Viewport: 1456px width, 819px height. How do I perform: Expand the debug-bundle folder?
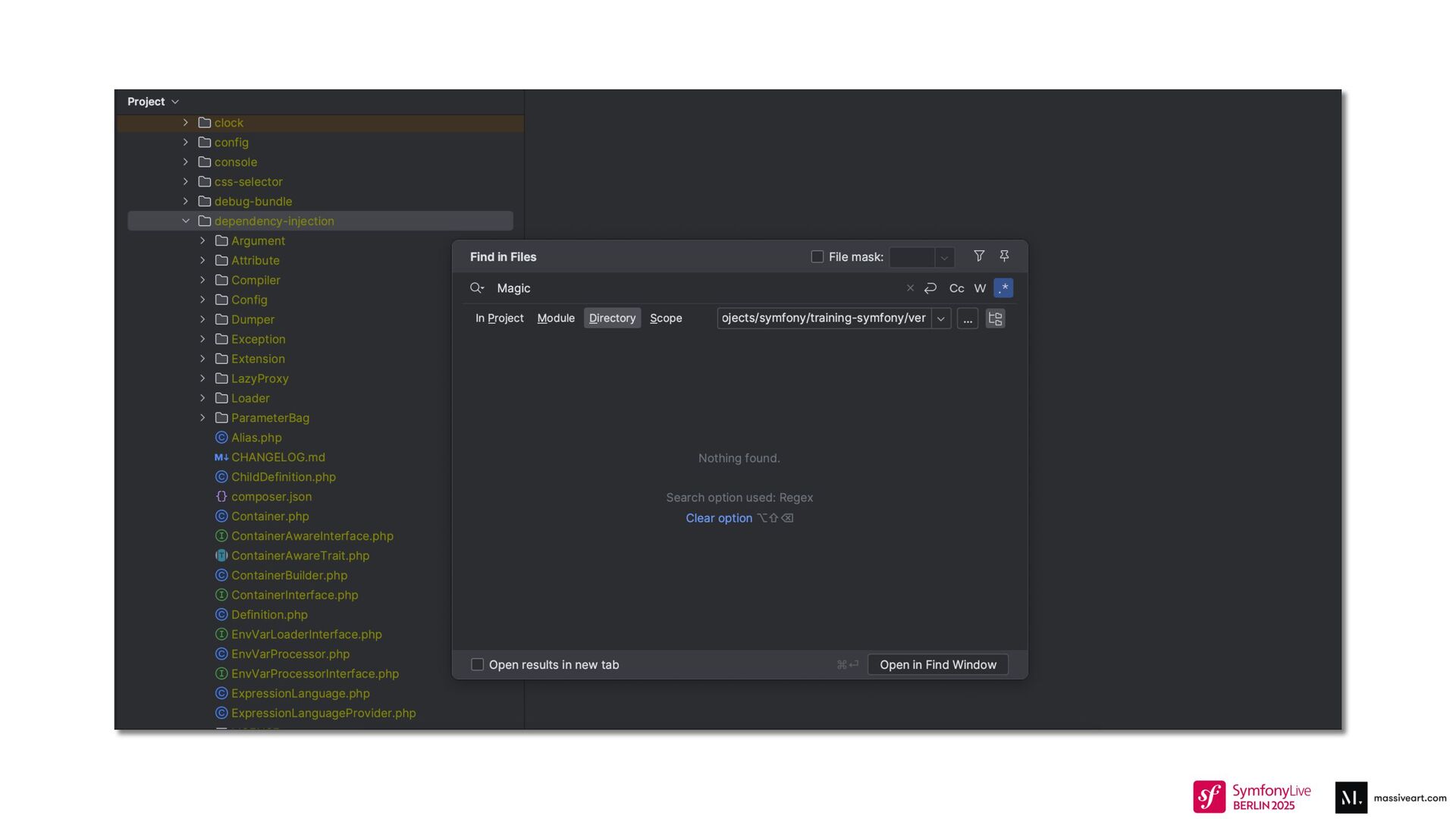tap(186, 201)
